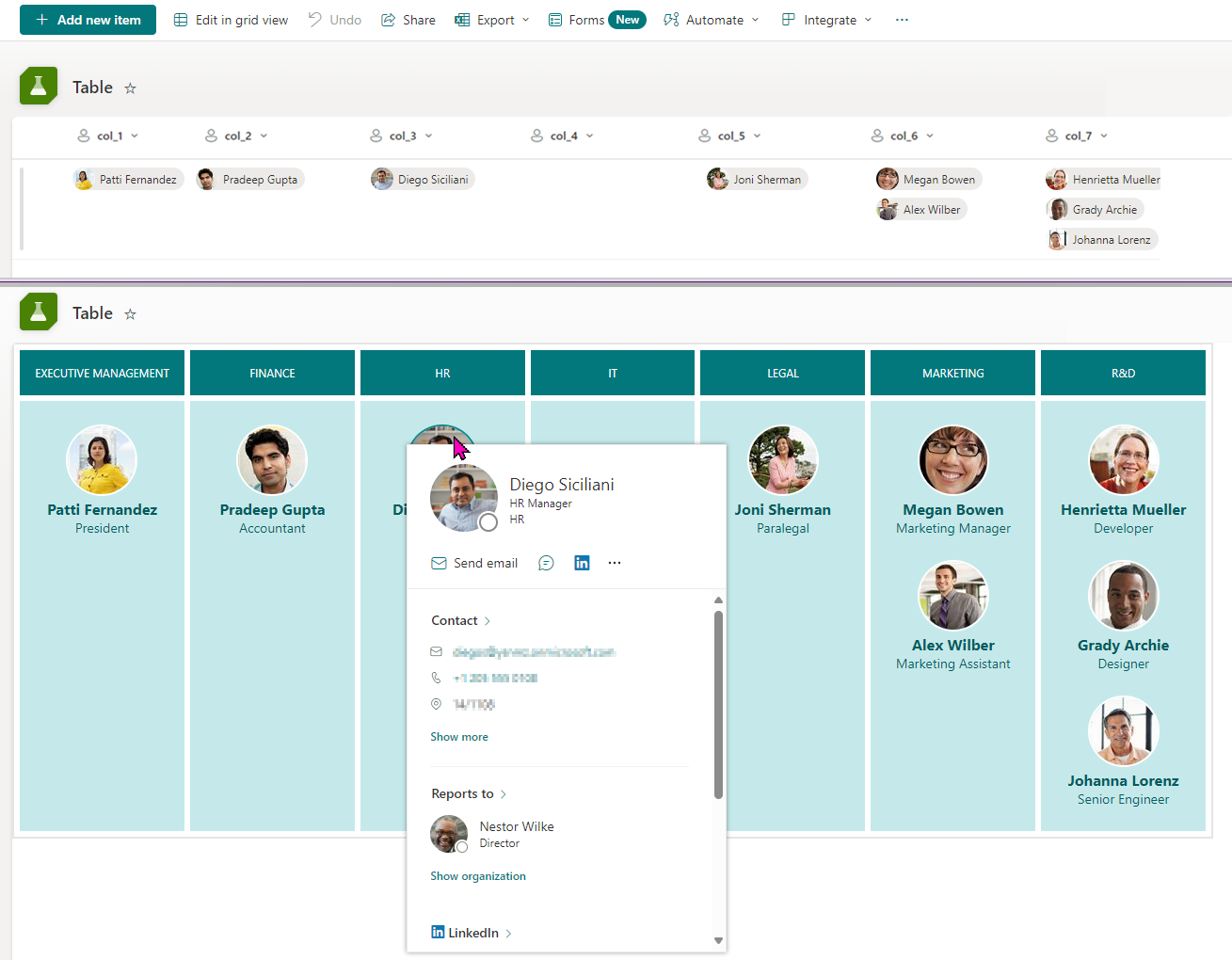Click the Undo command
This screenshot has width=1232, height=960.
[335, 20]
